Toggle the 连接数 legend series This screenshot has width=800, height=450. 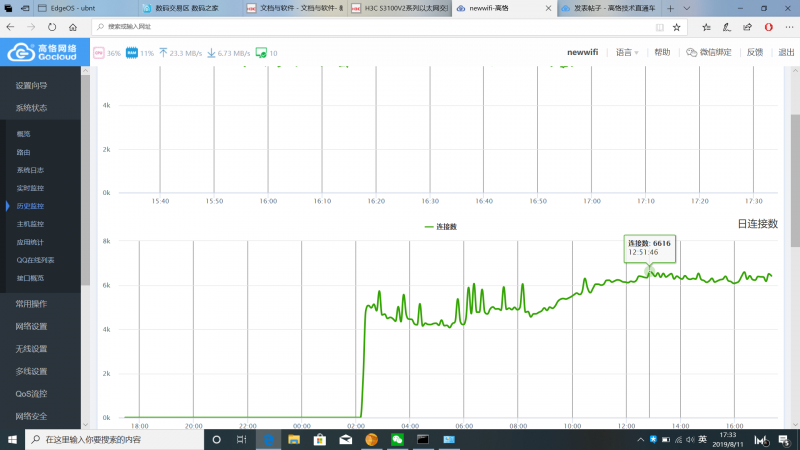click(441, 227)
